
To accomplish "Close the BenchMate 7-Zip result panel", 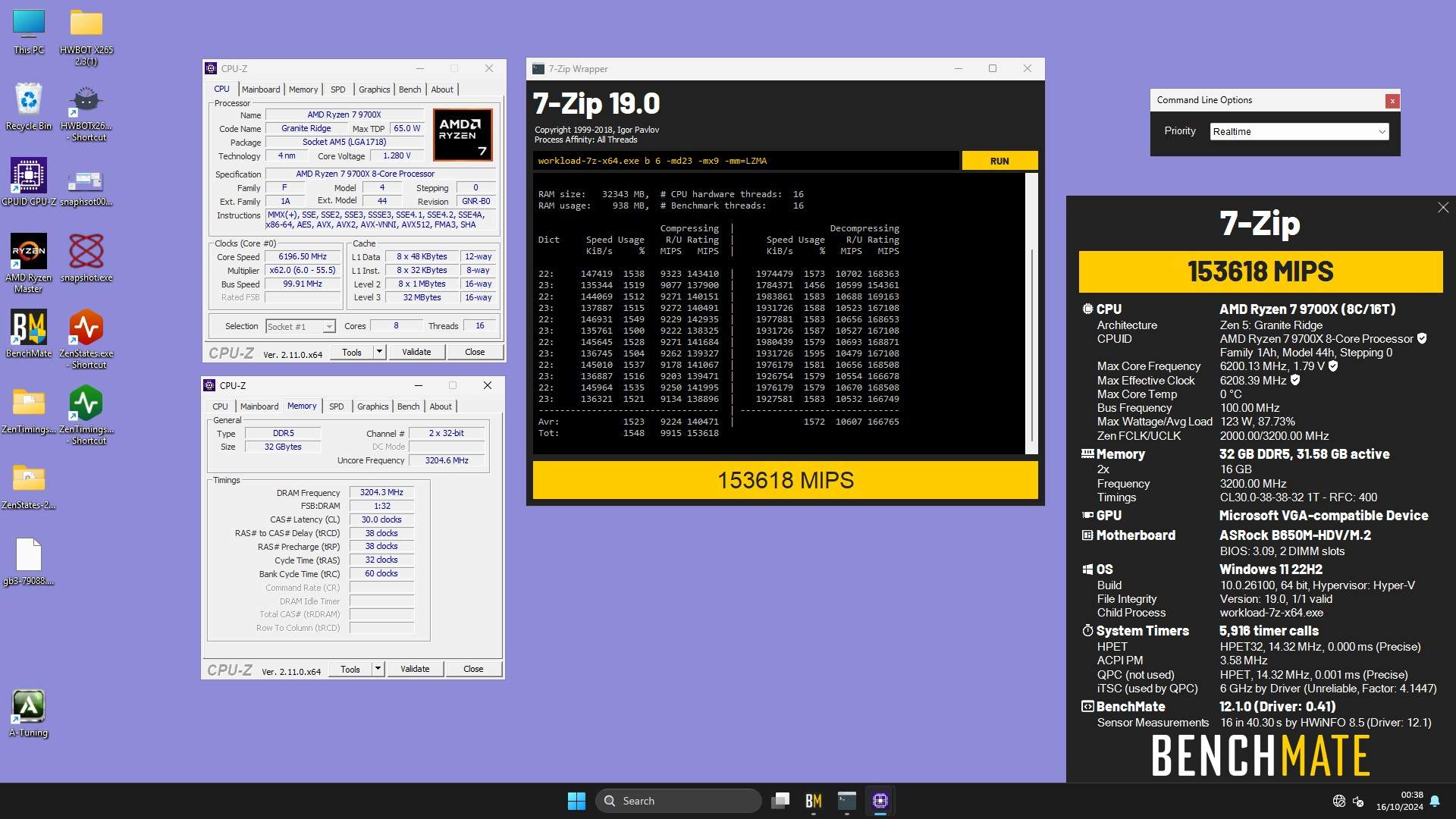I will click(x=1442, y=208).
